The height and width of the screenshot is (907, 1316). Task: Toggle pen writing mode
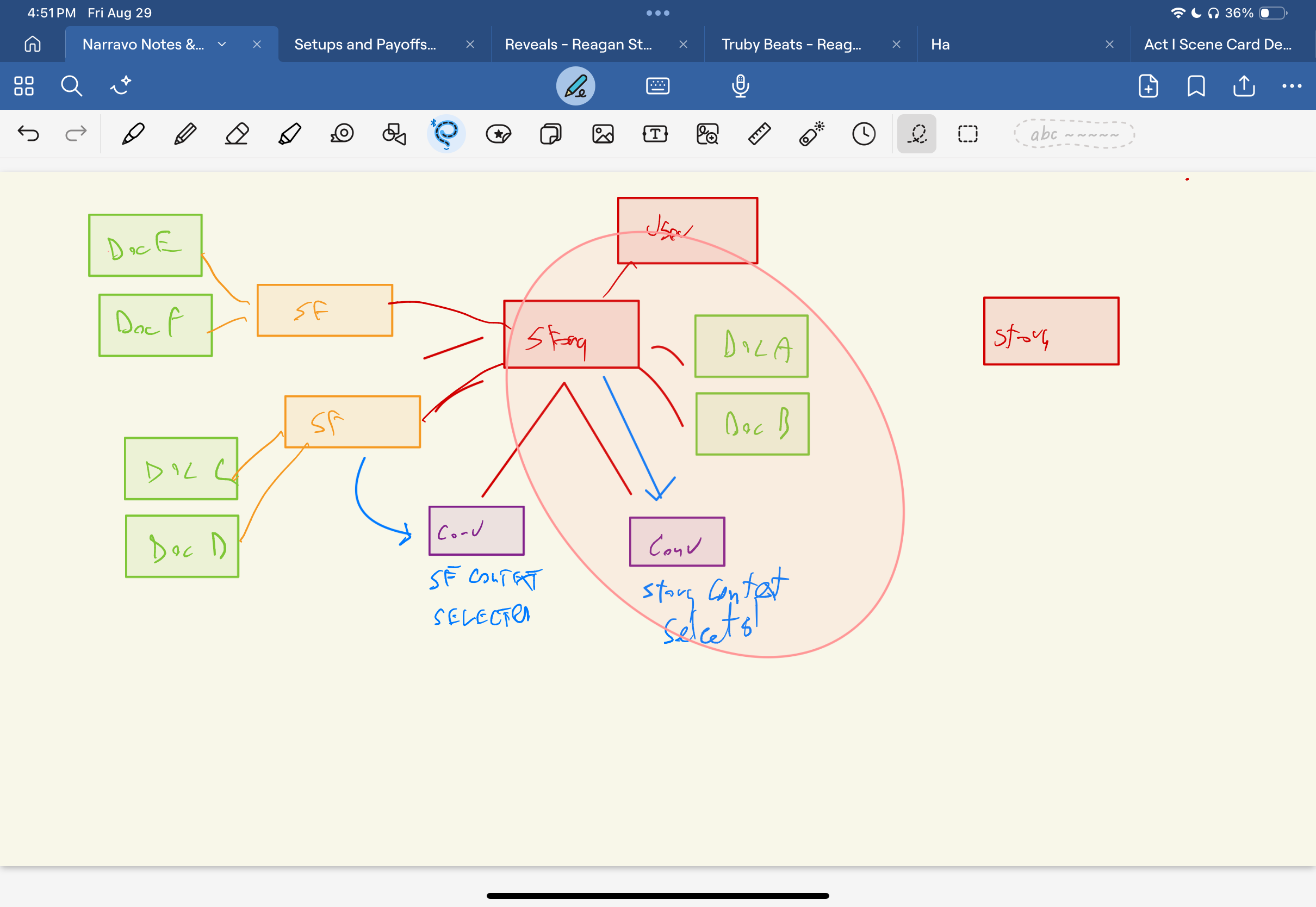(575, 86)
